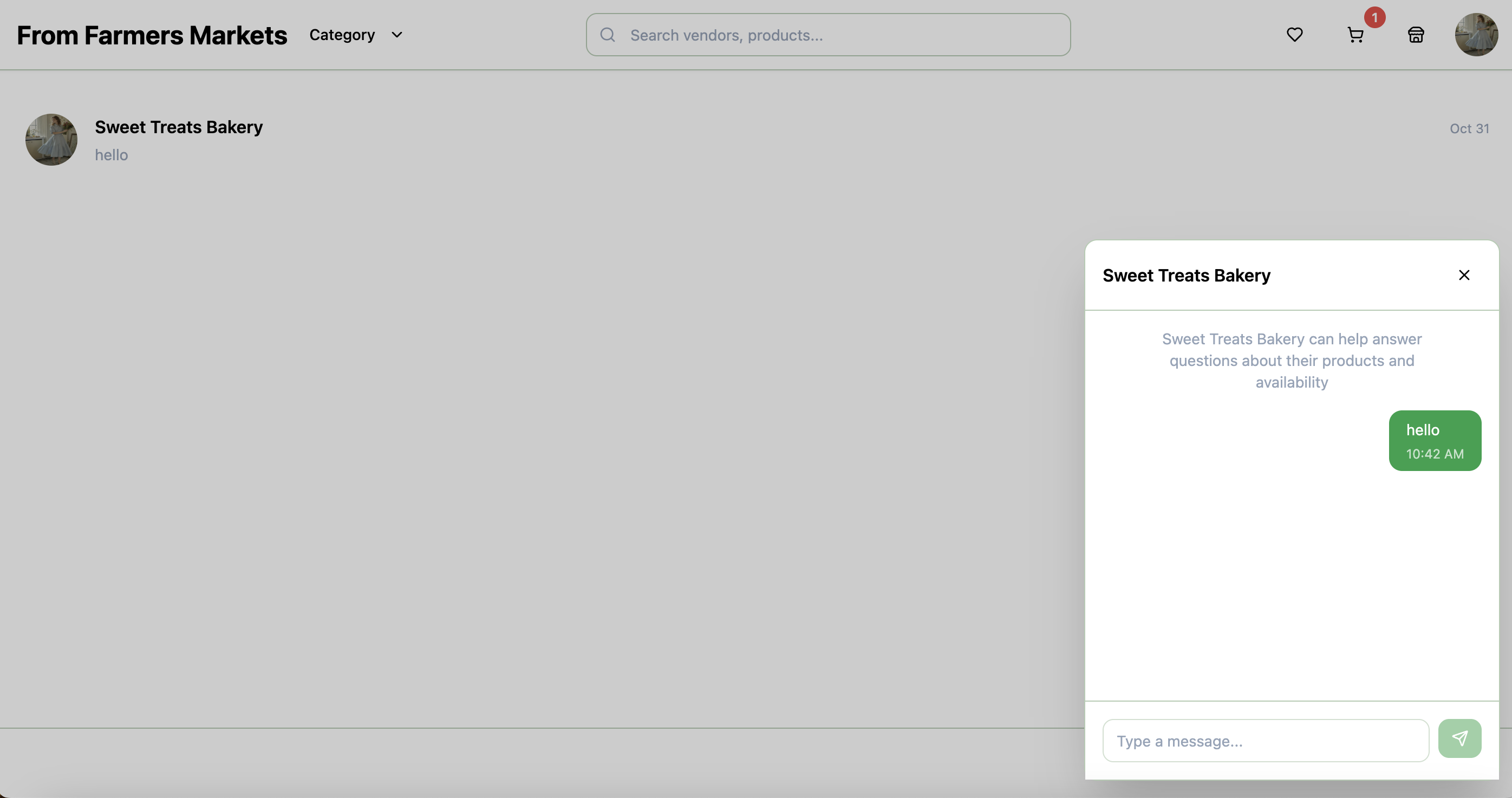This screenshot has height=798, width=1512.
Task: Focus the Search vendors, products field
Action: (x=839, y=35)
